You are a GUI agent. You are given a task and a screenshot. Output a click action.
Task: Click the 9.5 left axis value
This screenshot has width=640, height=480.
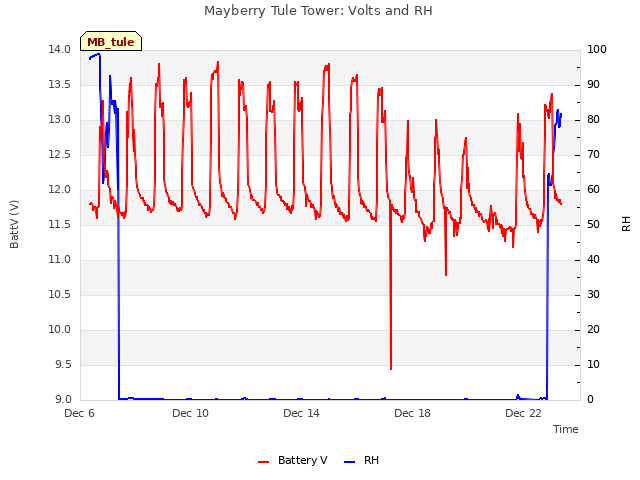[63, 364]
